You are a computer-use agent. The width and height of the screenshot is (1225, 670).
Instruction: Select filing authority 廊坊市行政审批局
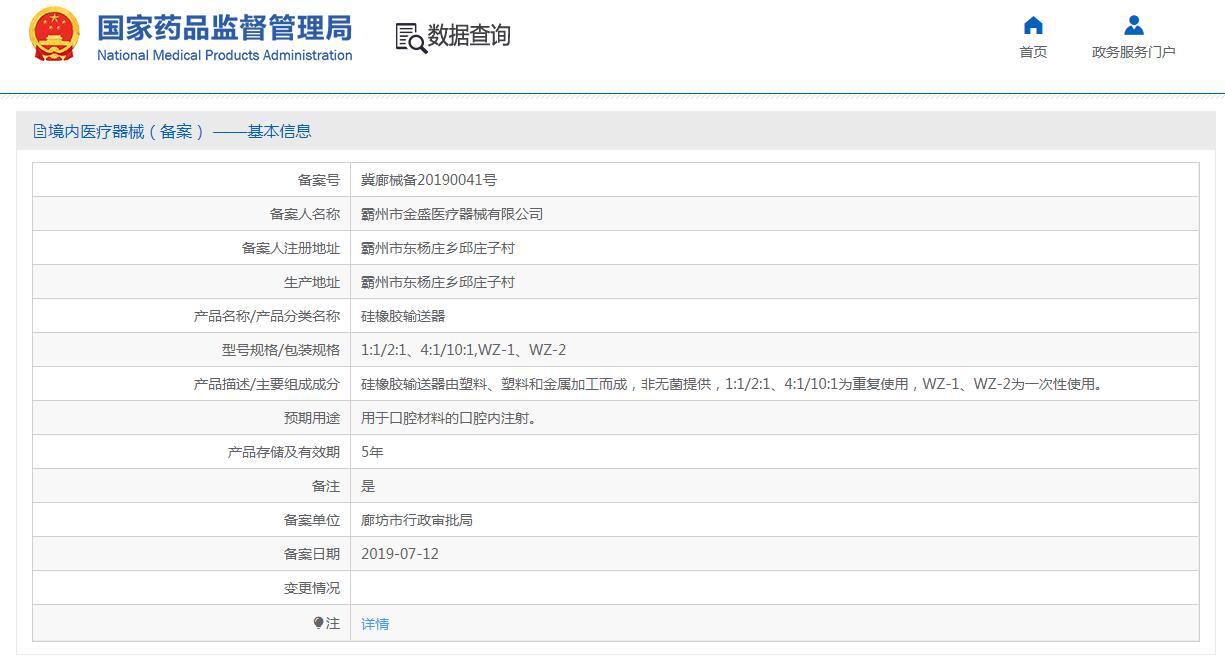click(x=417, y=520)
